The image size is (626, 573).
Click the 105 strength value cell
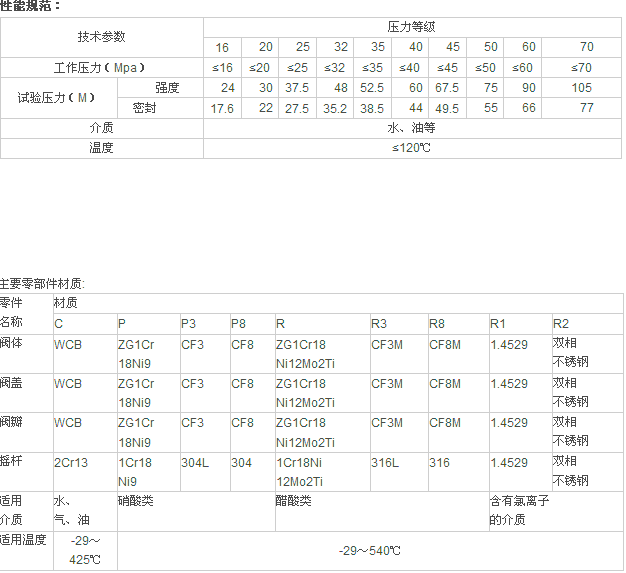point(582,88)
